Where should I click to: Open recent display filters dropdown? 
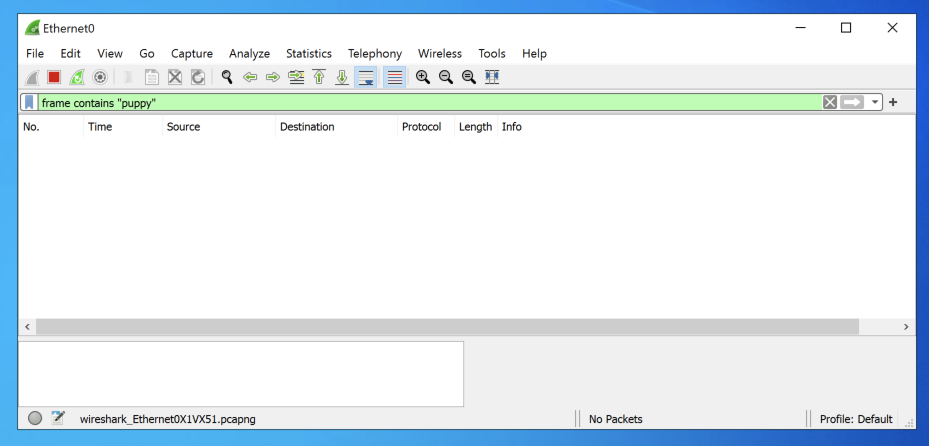(875, 102)
